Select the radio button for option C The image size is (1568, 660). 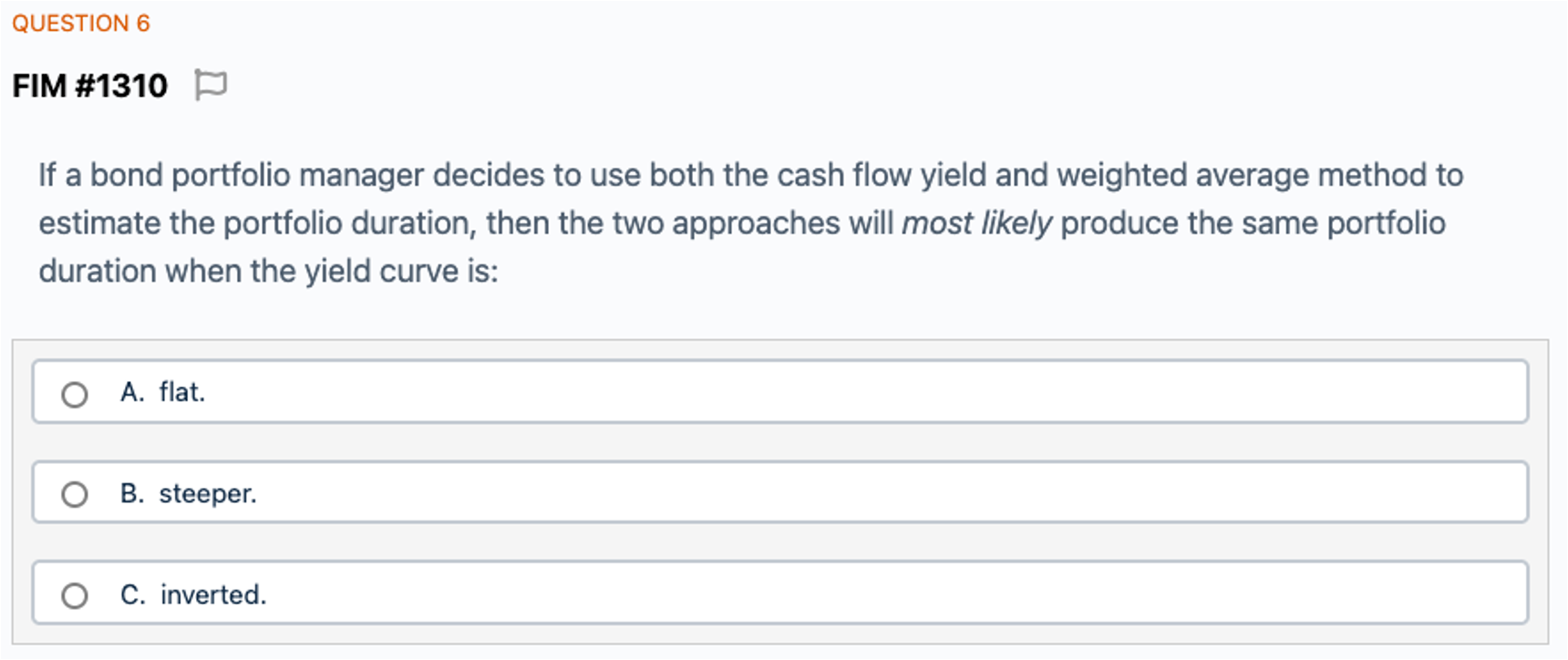75,595
